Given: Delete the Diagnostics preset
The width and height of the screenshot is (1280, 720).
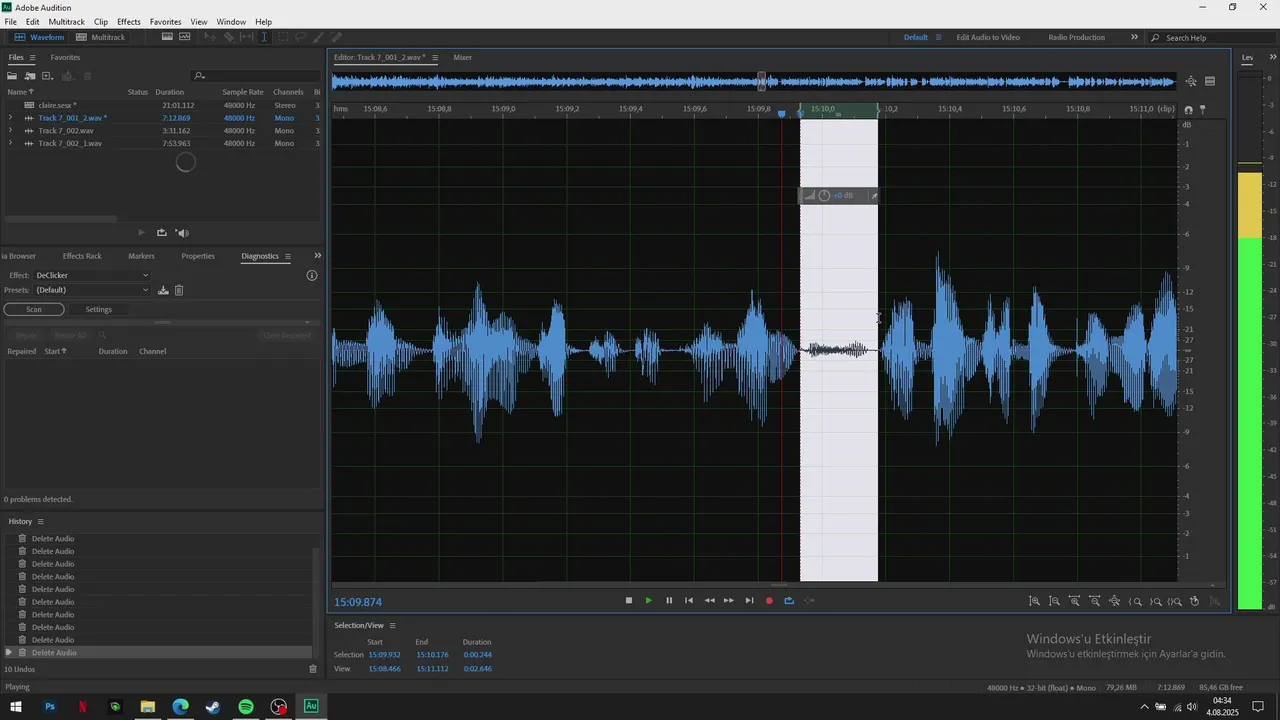Looking at the screenshot, I should (179, 290).
